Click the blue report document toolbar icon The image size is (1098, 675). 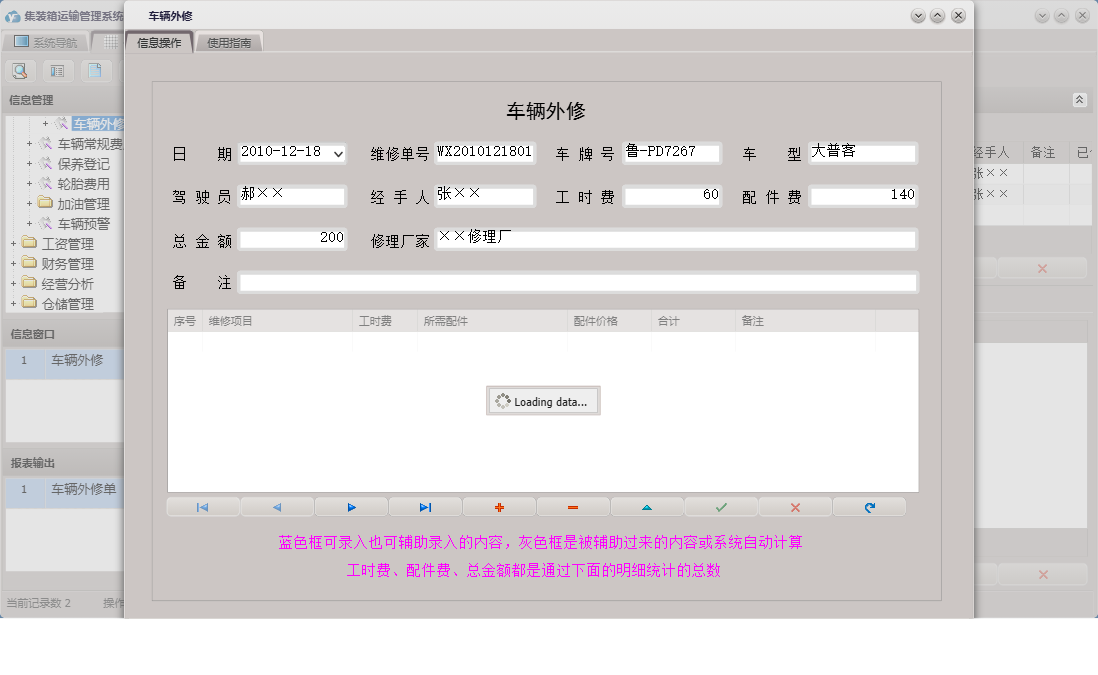(95, 71)
